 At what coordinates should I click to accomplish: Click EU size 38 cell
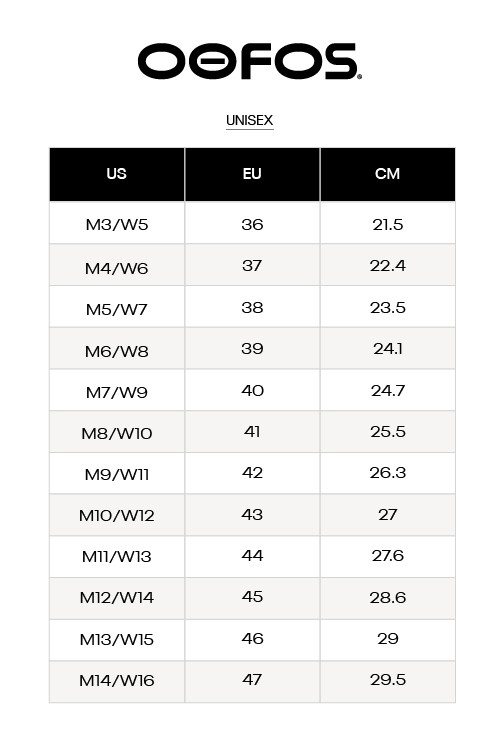pos(252,307)
